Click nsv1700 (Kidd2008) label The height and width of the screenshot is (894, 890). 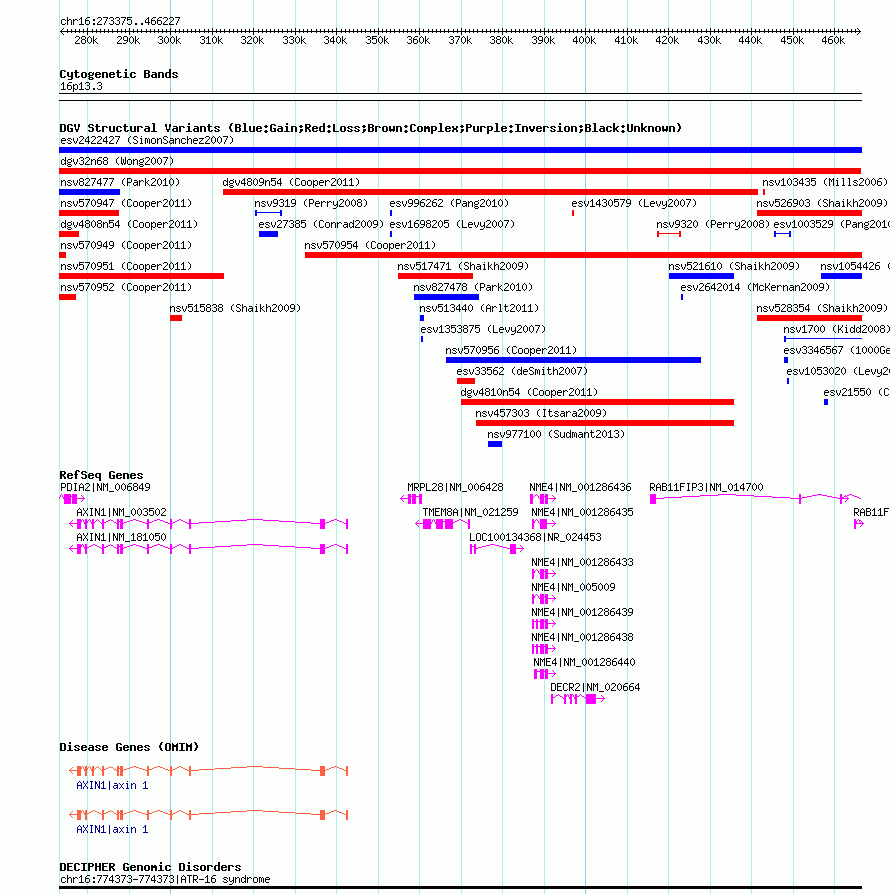click(836, 330)
